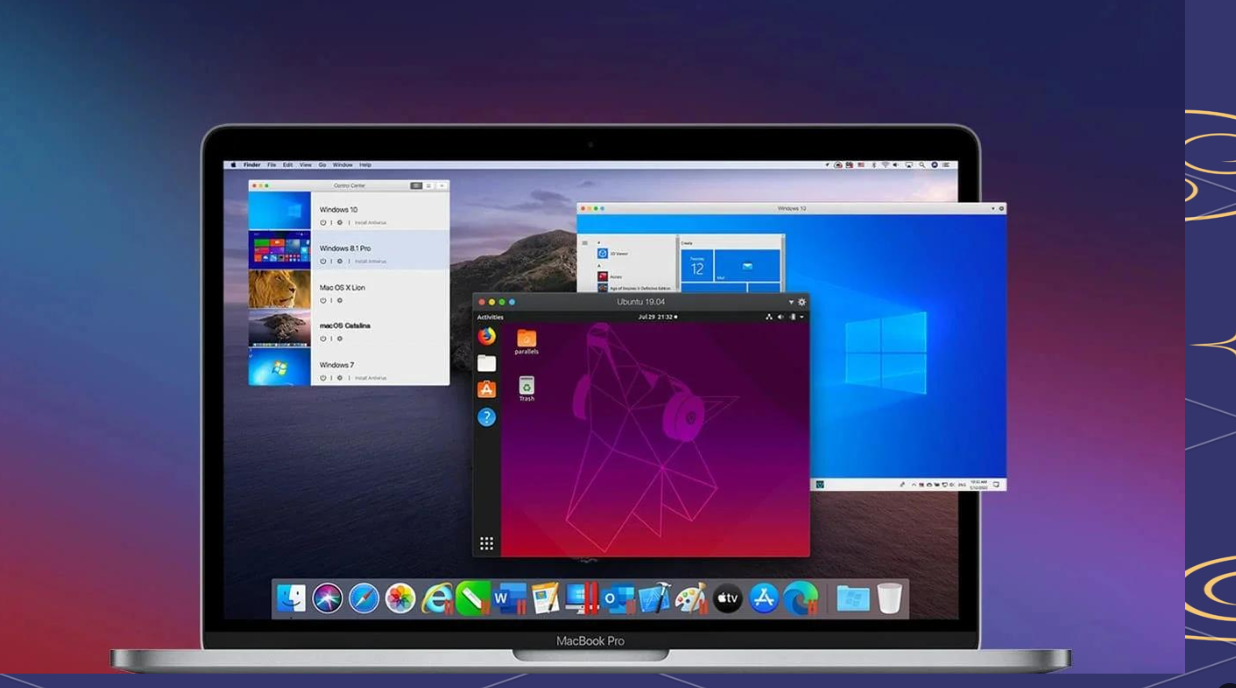The image size is (1236, 688).
Task: Launch Internet Explorer from the Dock
Action: (x=436, y=598)
